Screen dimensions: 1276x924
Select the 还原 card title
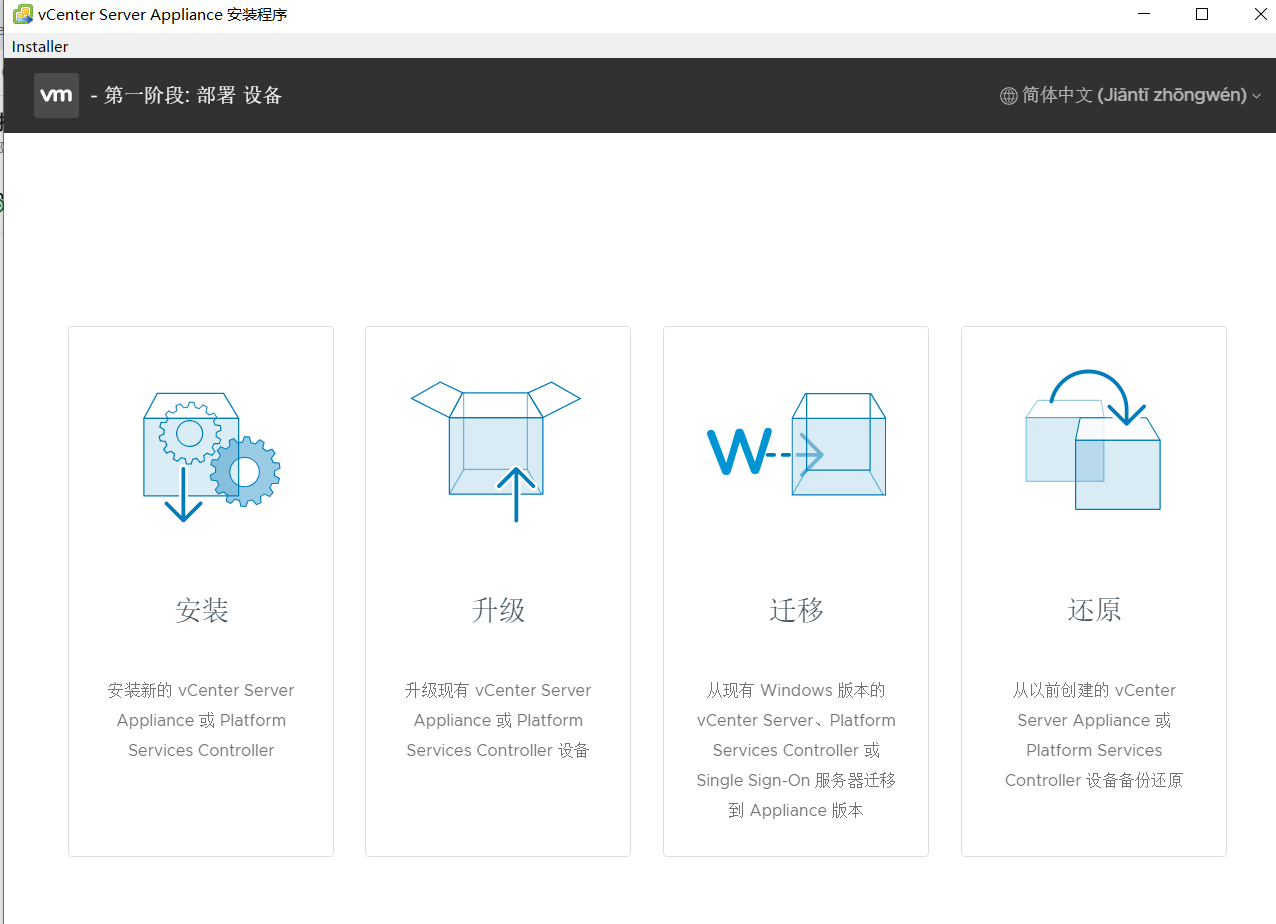[1094, 610]
